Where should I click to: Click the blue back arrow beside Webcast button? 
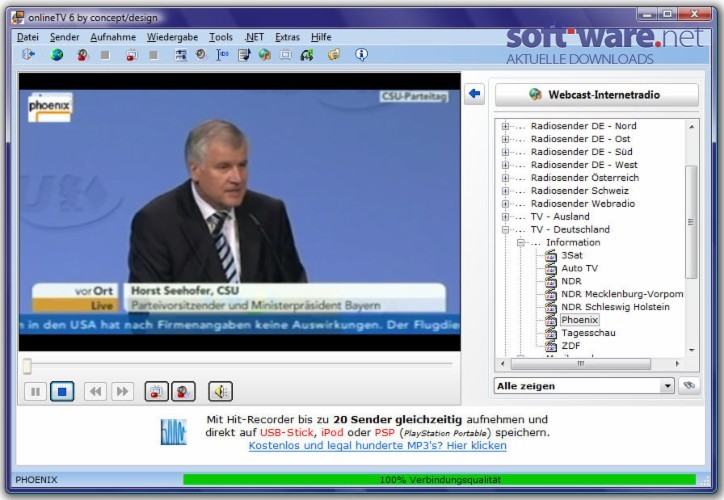coord(474,94)
